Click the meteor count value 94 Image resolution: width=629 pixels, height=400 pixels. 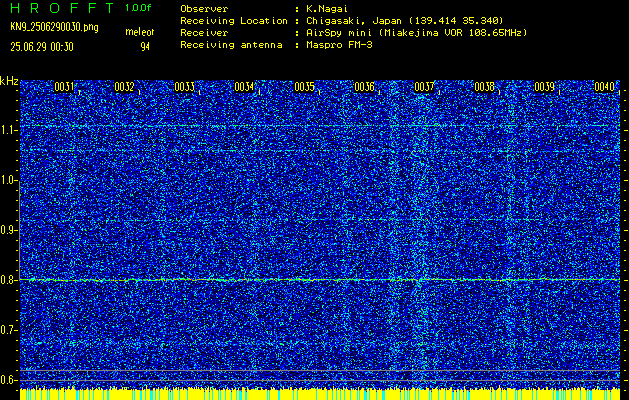pos(145,47)
